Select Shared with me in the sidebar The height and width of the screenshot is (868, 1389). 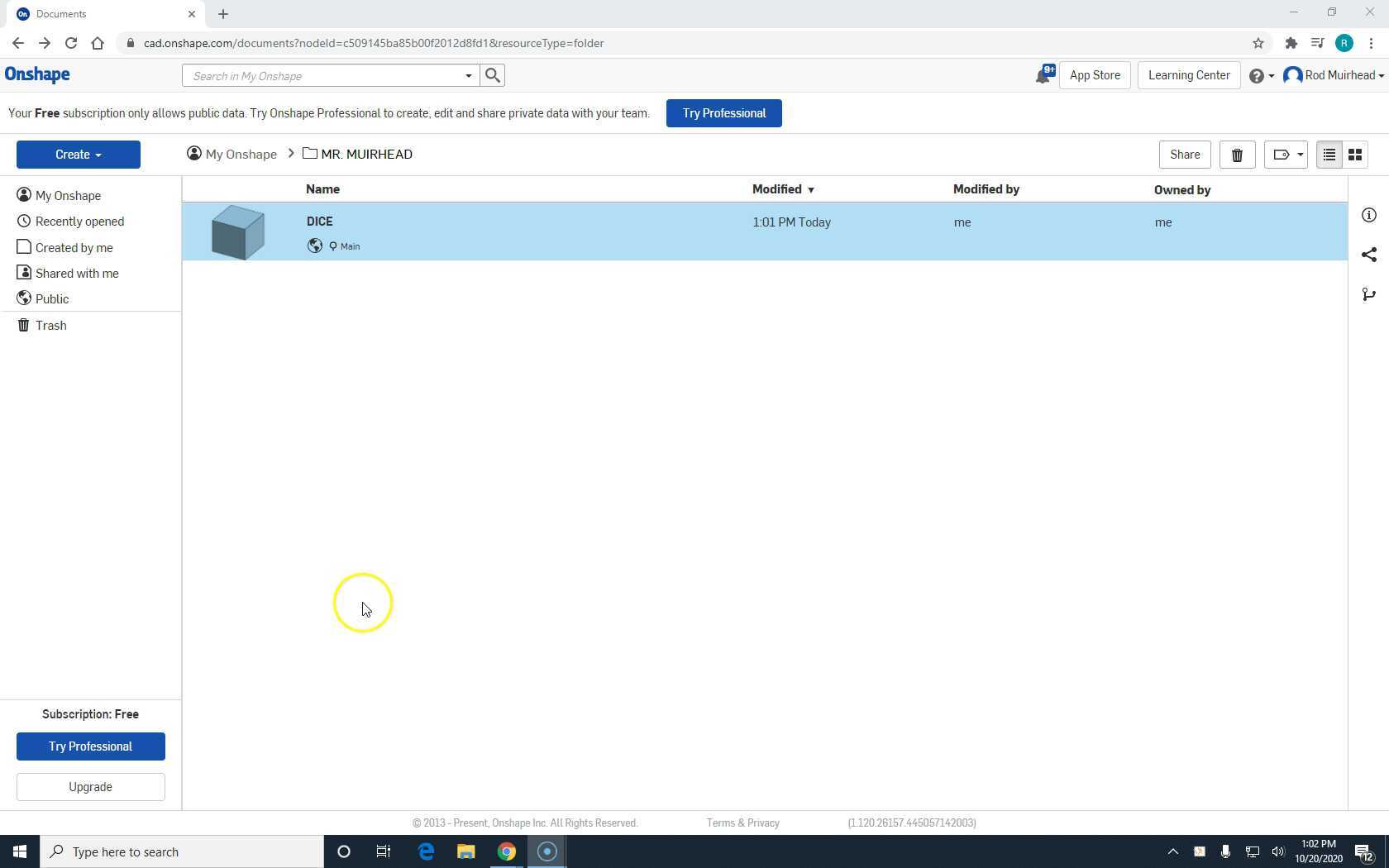pyautogui.click(x=77, y=273)
